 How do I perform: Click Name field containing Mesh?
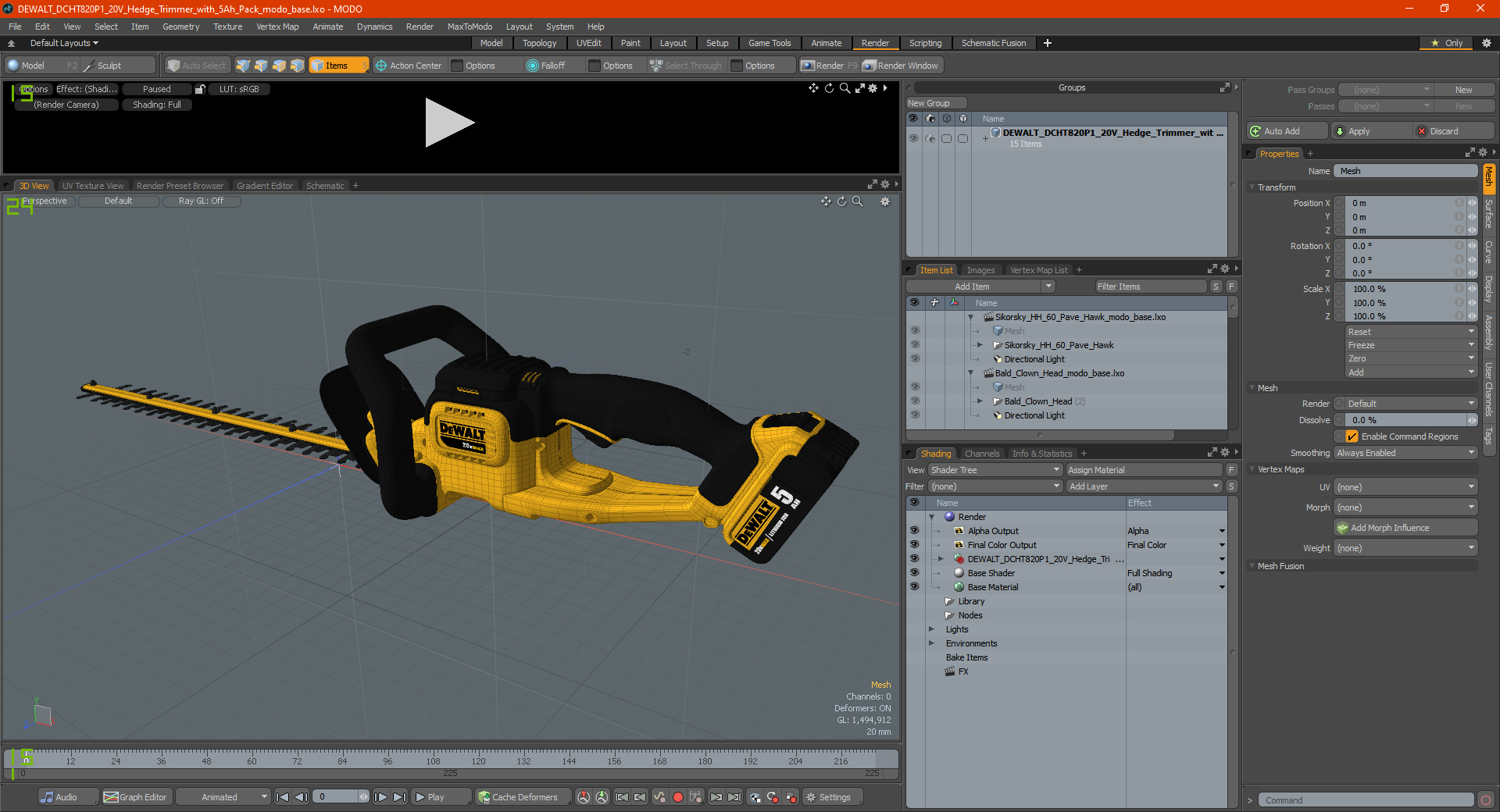pos(1405,171)
